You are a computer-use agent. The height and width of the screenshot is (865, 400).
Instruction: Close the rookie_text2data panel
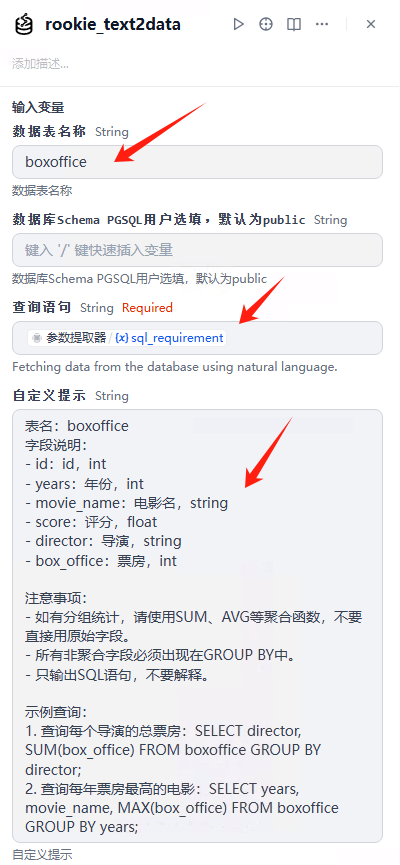(x=371, y=24)
